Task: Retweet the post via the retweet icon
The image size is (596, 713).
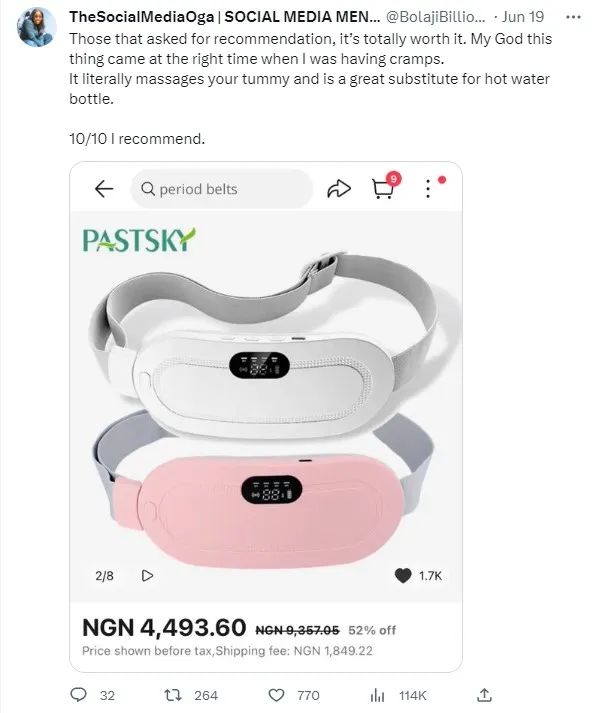Action: 173,695
